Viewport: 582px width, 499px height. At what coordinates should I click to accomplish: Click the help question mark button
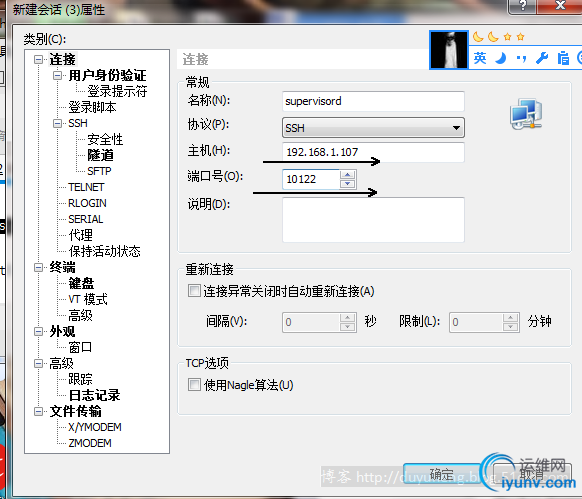523,5
